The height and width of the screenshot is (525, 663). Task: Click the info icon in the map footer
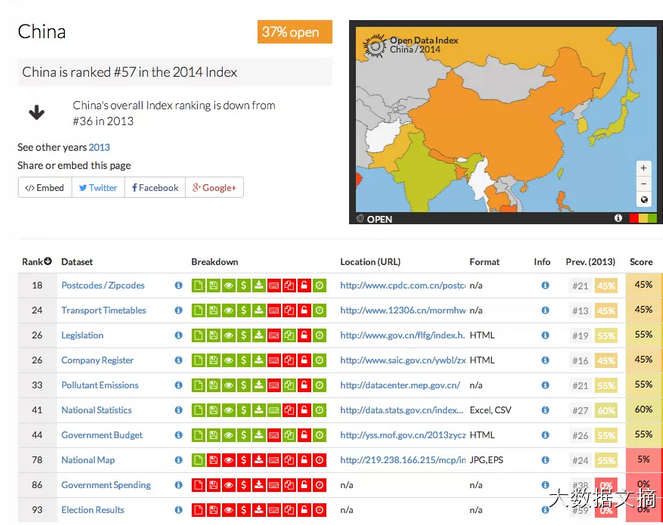point(618,217)
